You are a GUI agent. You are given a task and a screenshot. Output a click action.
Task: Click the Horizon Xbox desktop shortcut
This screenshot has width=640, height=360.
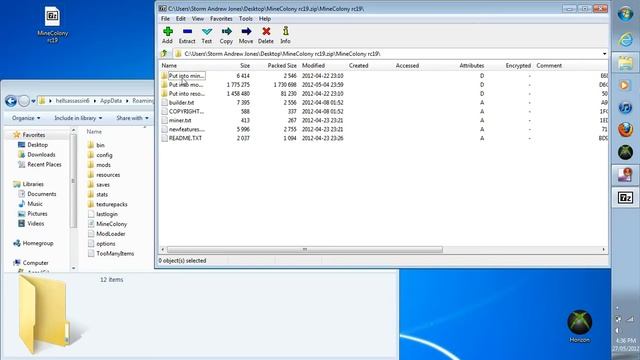point(580,326)
